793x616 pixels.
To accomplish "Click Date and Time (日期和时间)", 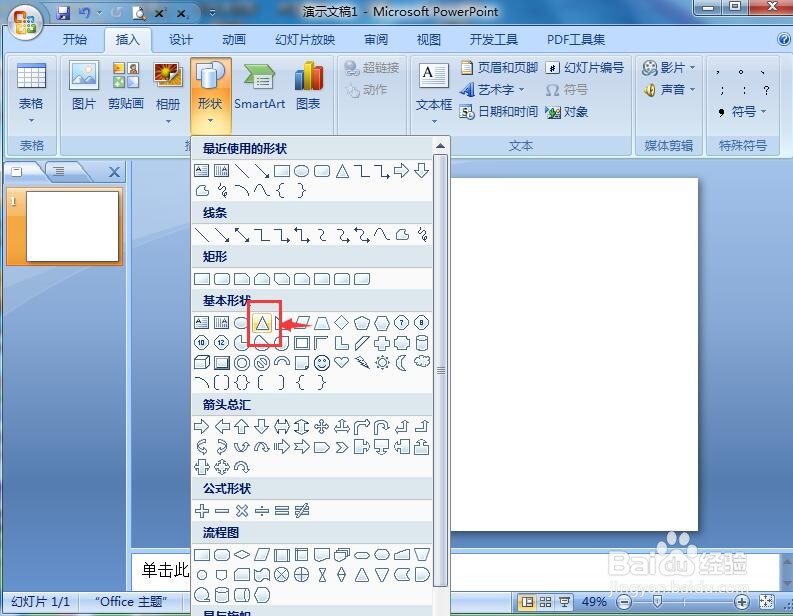I will pyautogui.click(x=498, y=111).
